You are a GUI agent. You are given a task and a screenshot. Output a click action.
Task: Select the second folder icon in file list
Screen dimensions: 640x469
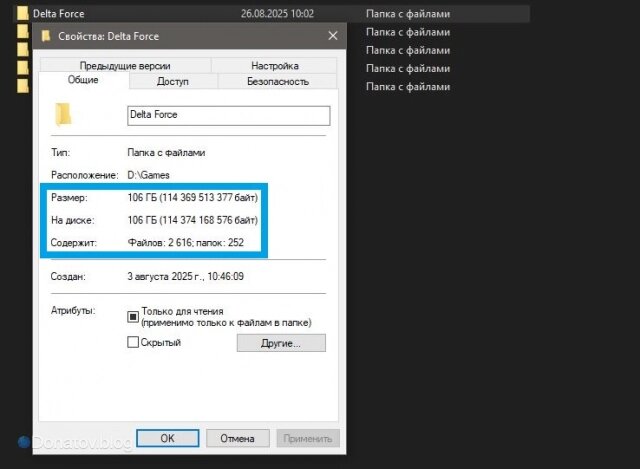point(22,31)
